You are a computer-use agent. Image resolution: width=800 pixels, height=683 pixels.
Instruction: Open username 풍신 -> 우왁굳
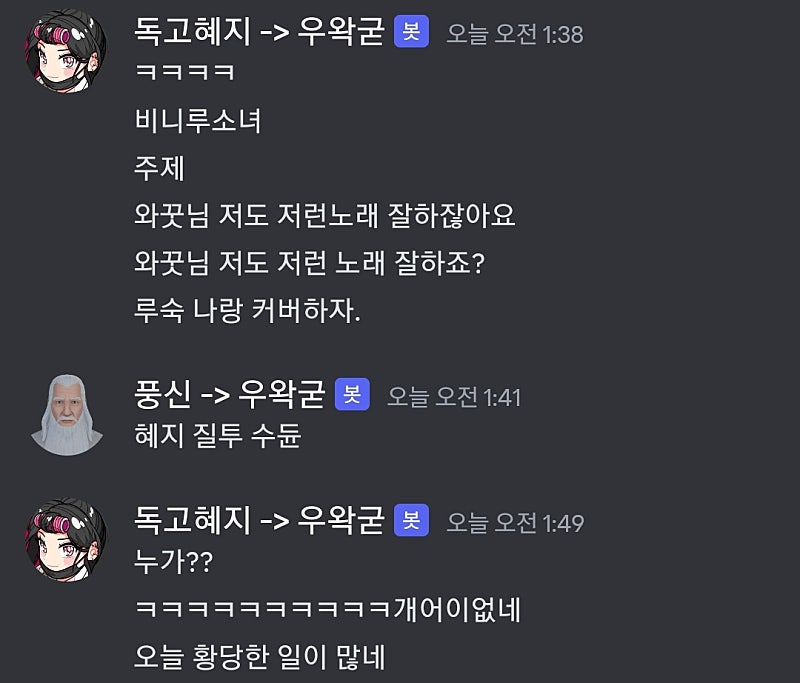[x=229, y=395]
